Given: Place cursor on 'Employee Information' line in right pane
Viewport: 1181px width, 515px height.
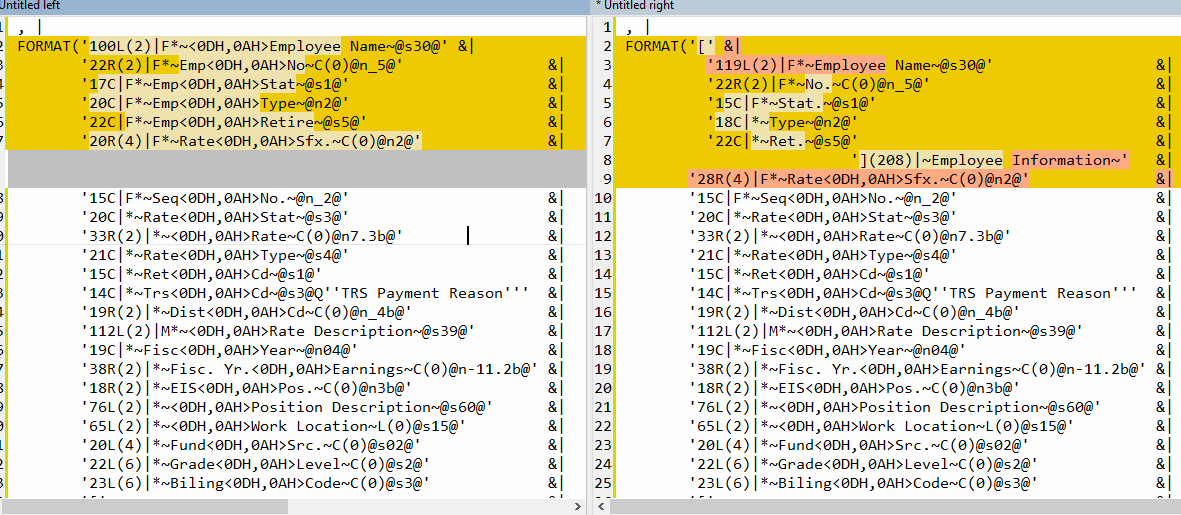Looking at the screenshot, I should [990, 160].
